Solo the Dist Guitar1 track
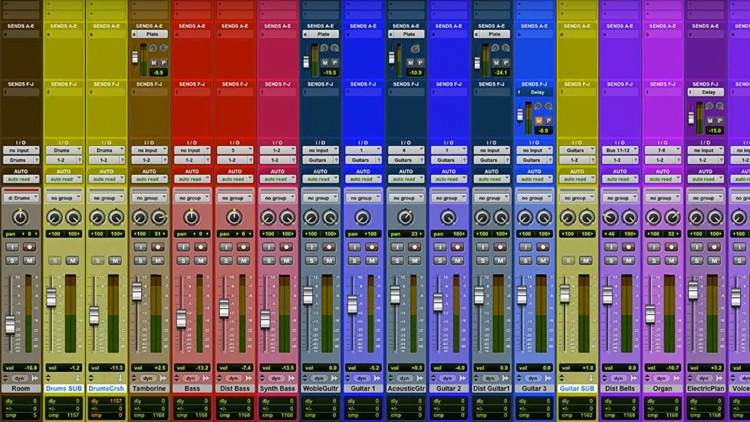Viewport: 750px width, 422px height. click(x=483, y=261)
